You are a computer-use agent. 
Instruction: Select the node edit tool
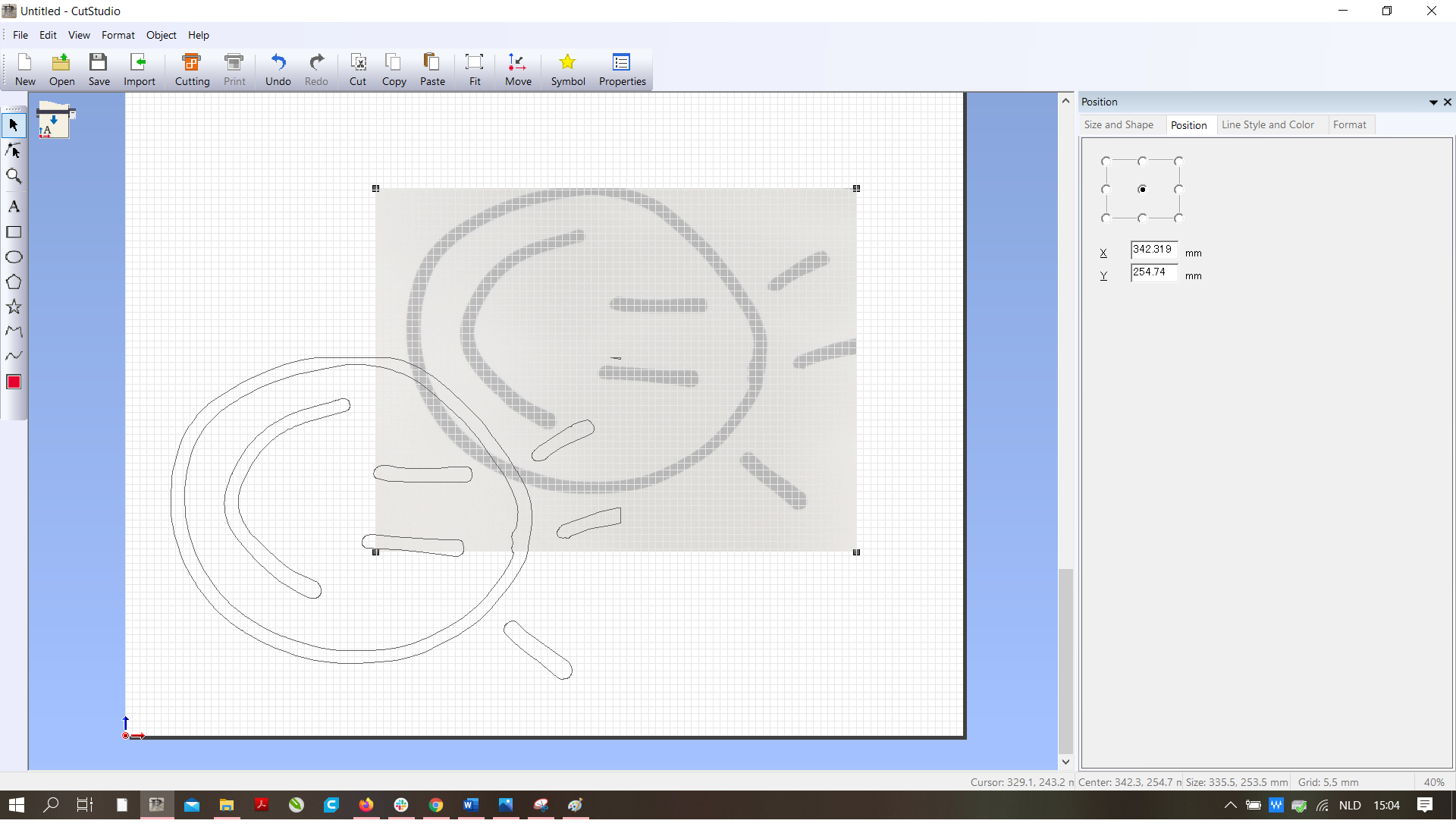(14, 151)
